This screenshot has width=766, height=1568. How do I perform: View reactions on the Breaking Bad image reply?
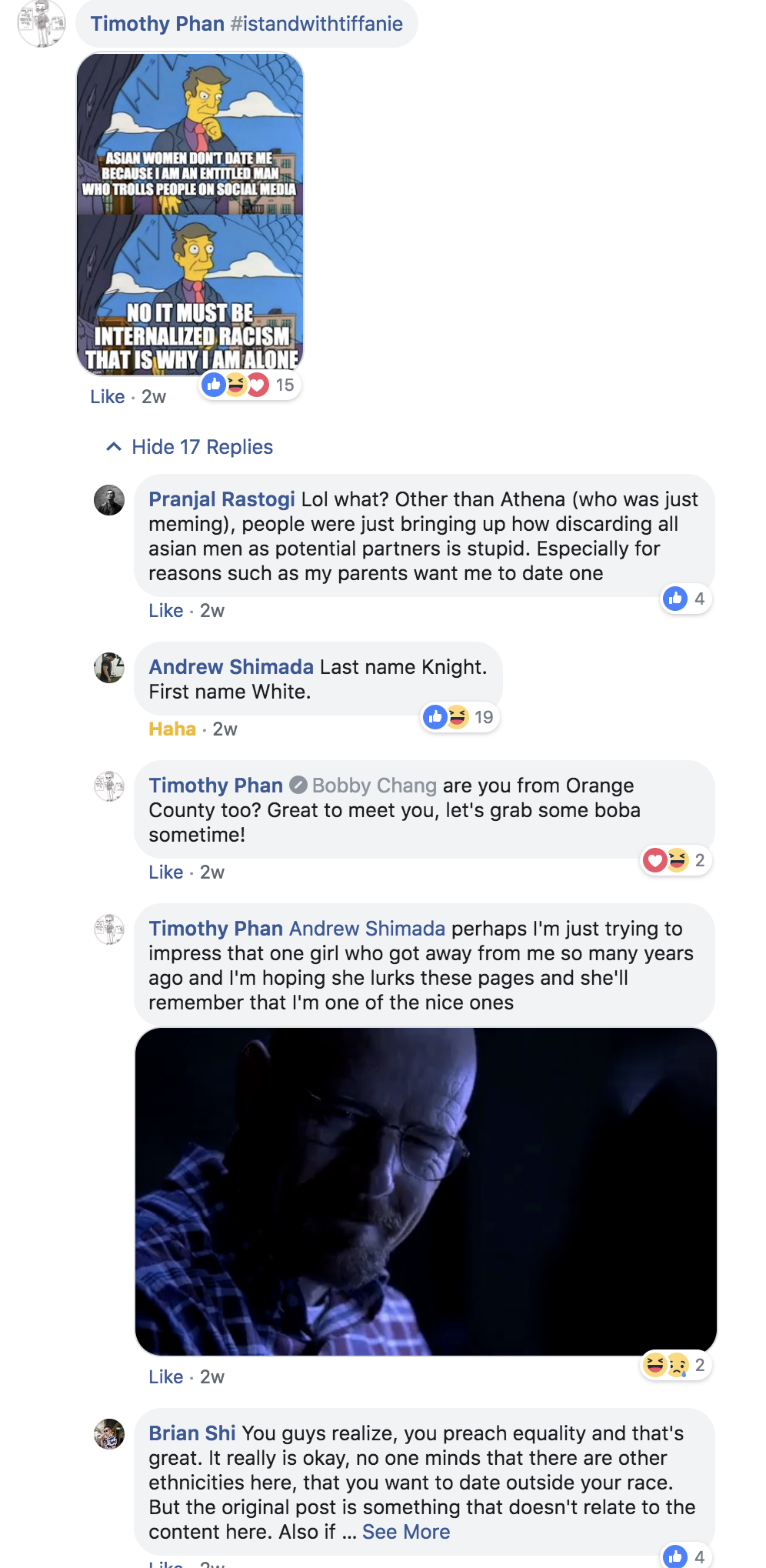(x=676, y=1365)
